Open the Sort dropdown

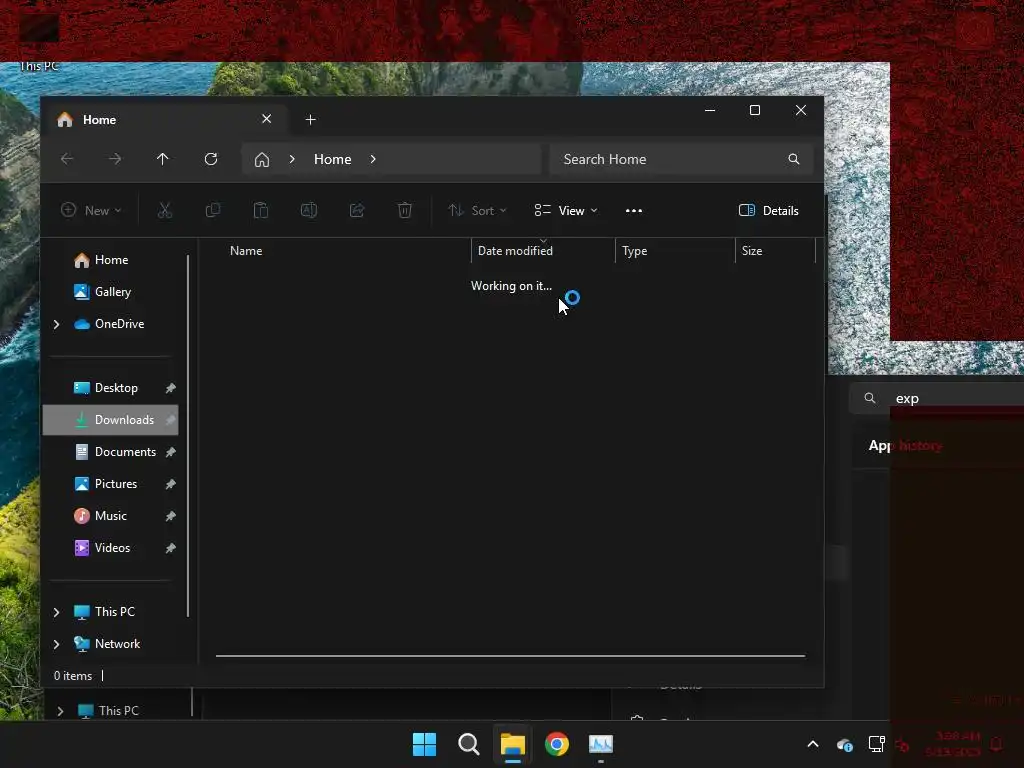coord(477,210)
